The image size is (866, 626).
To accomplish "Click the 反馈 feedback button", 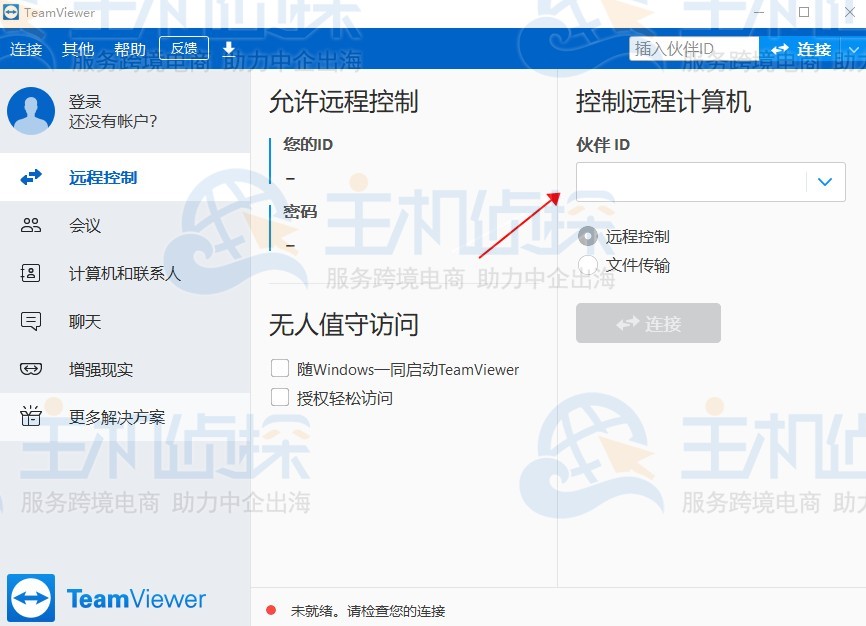I will pyautogui.click(x=185, y=47).
